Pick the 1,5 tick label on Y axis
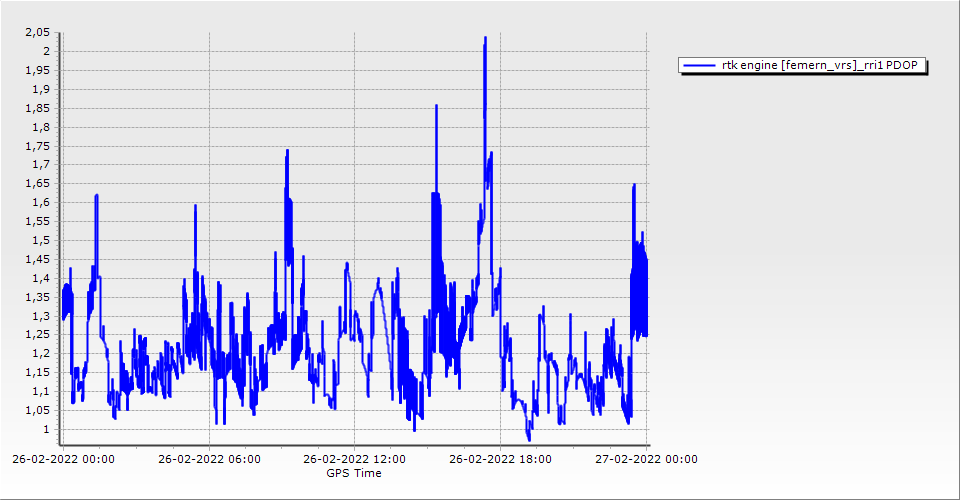 point(40,241)
